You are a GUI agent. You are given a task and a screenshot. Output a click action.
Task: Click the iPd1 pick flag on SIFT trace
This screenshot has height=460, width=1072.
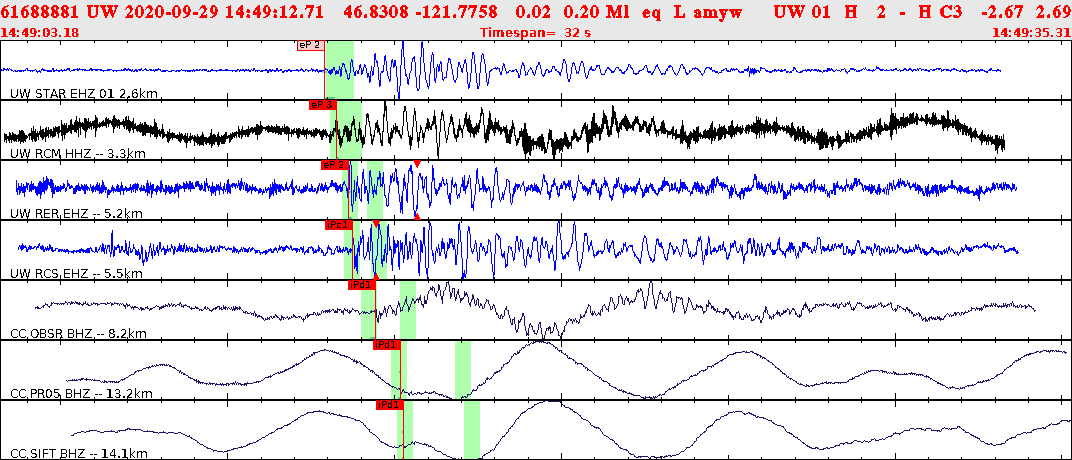tap(390, 405)
